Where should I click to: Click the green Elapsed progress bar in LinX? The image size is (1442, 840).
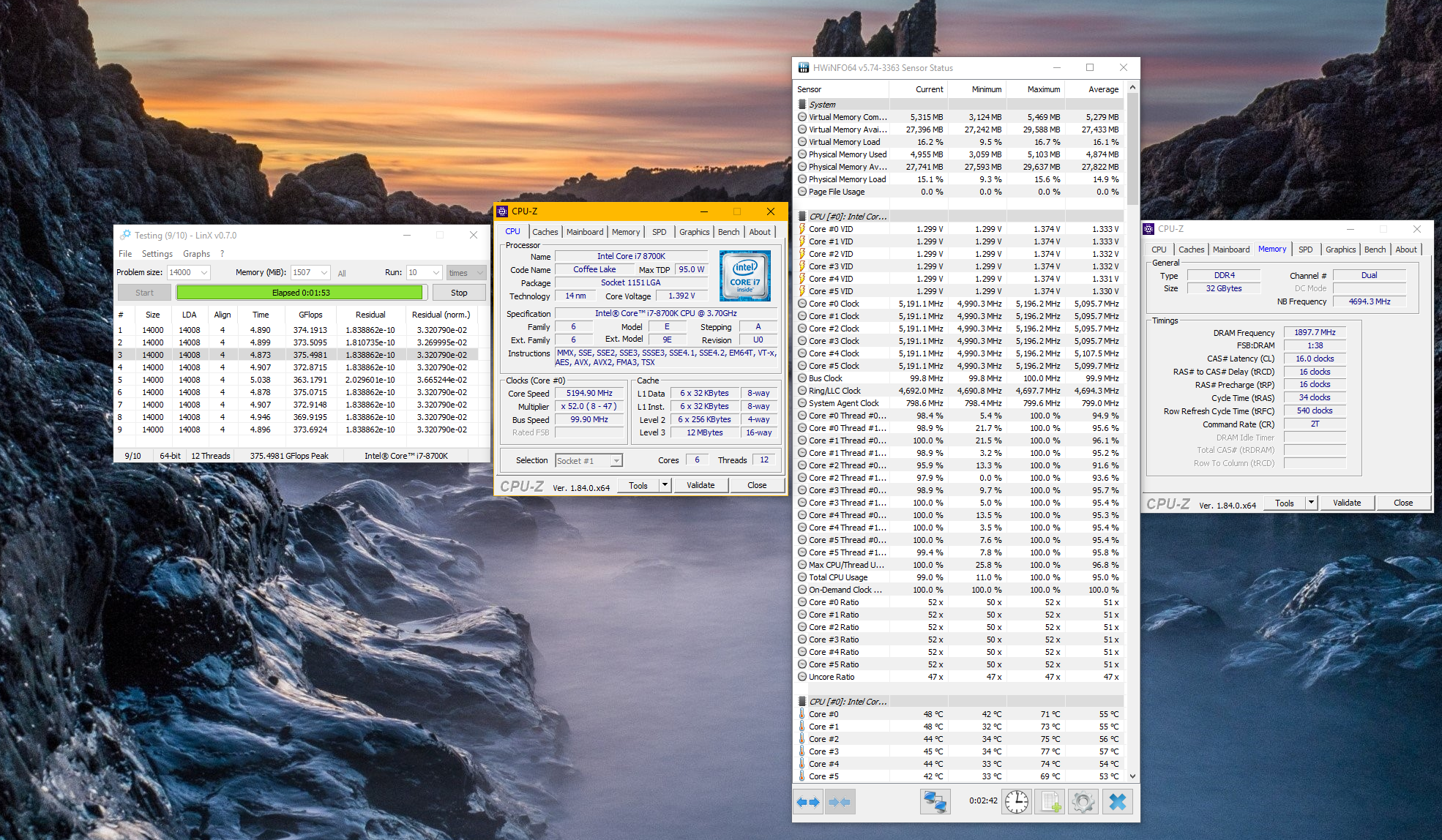point(300,293)
